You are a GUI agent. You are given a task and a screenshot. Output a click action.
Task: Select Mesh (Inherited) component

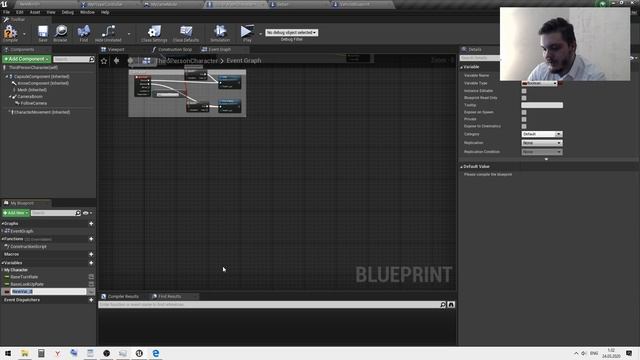click(32, 90)
